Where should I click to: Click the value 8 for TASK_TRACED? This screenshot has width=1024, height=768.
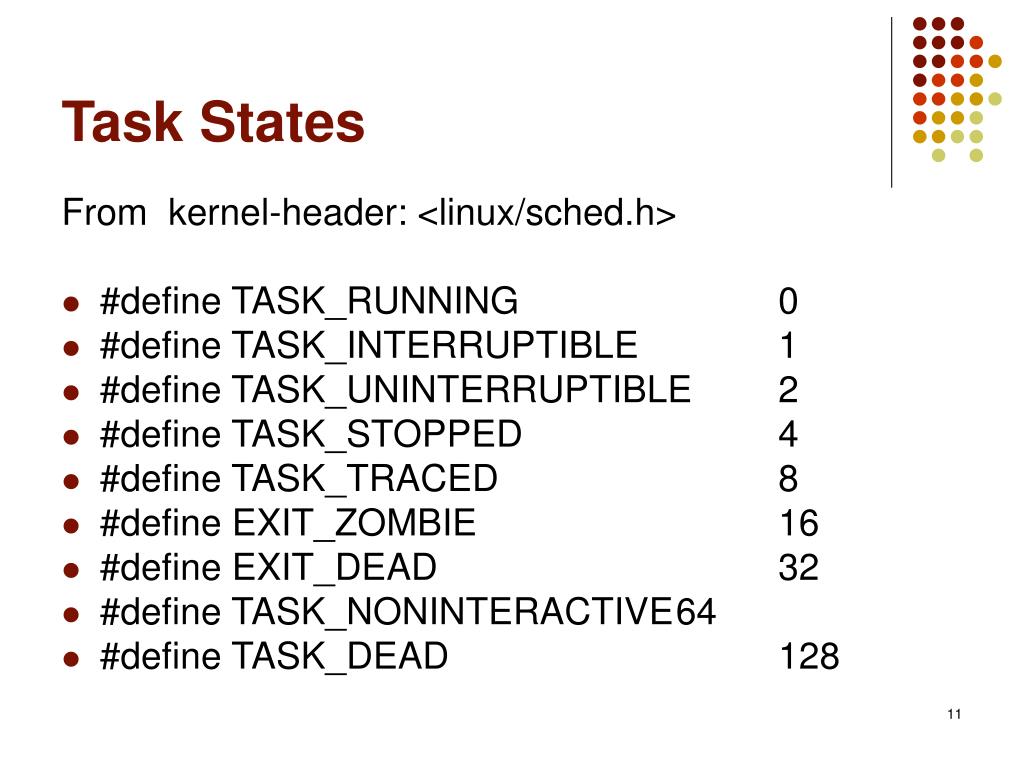tap(788, 479)
